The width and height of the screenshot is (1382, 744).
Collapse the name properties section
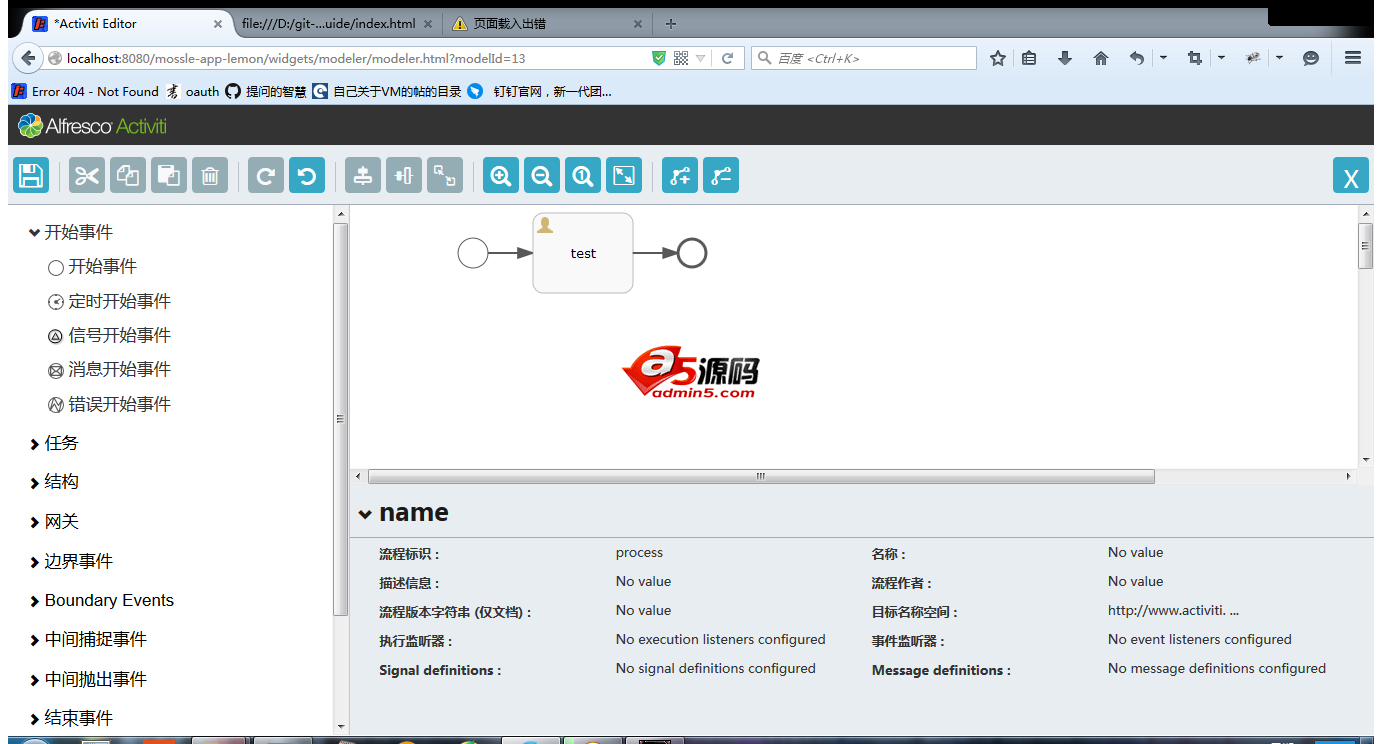click(366, 514)
